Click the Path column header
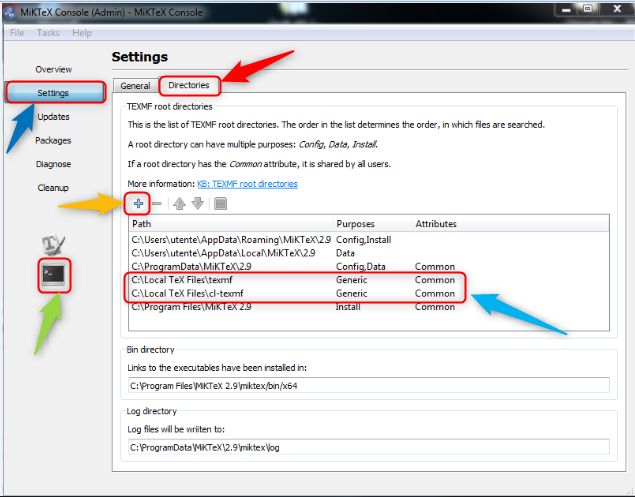Viewport: 635px width, 497px height. point(232,224)
